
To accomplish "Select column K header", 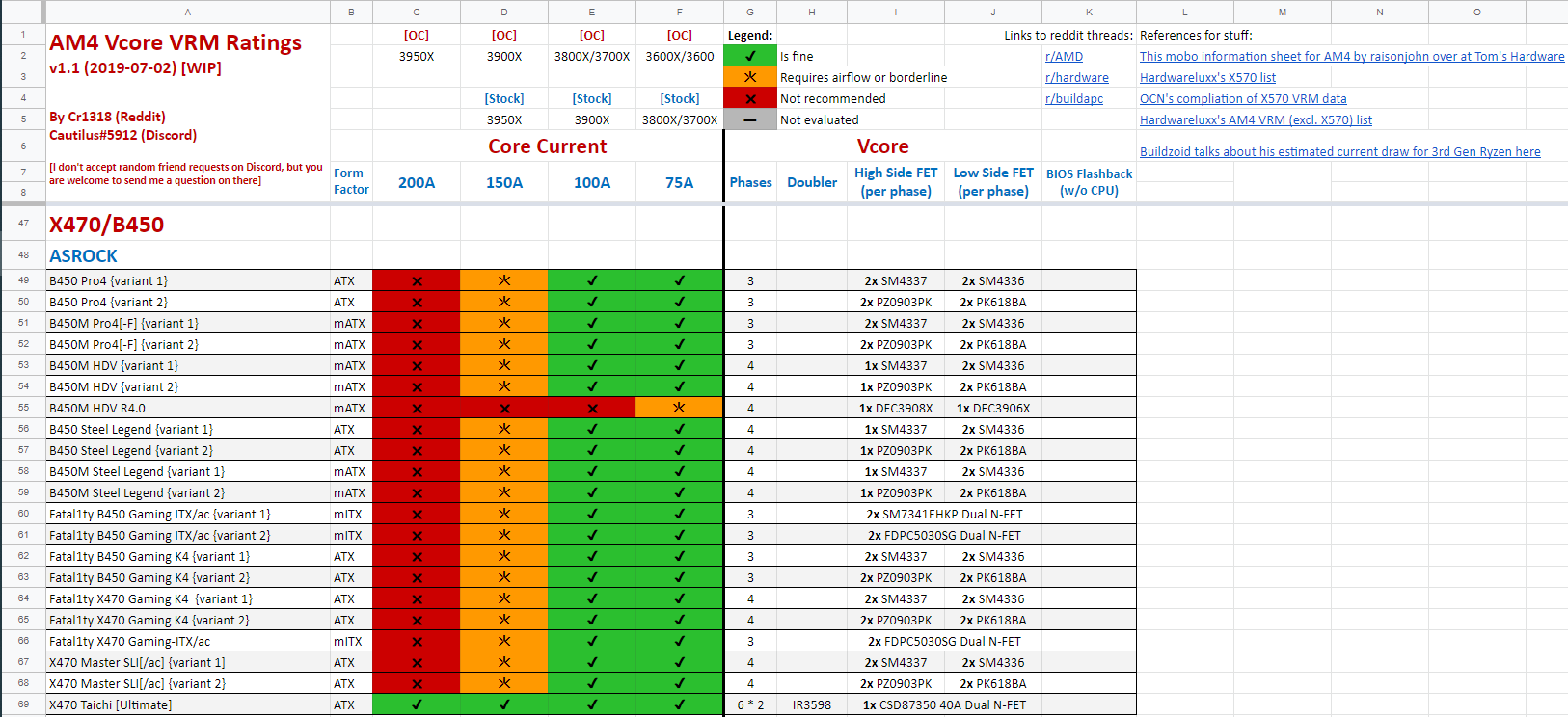I will coord(1089,12).
